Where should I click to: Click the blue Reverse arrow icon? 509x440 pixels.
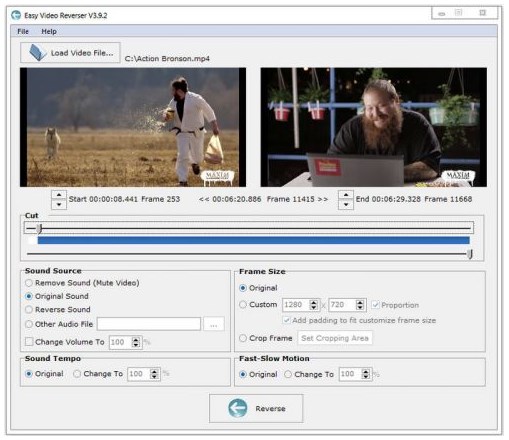coord(238,408)
